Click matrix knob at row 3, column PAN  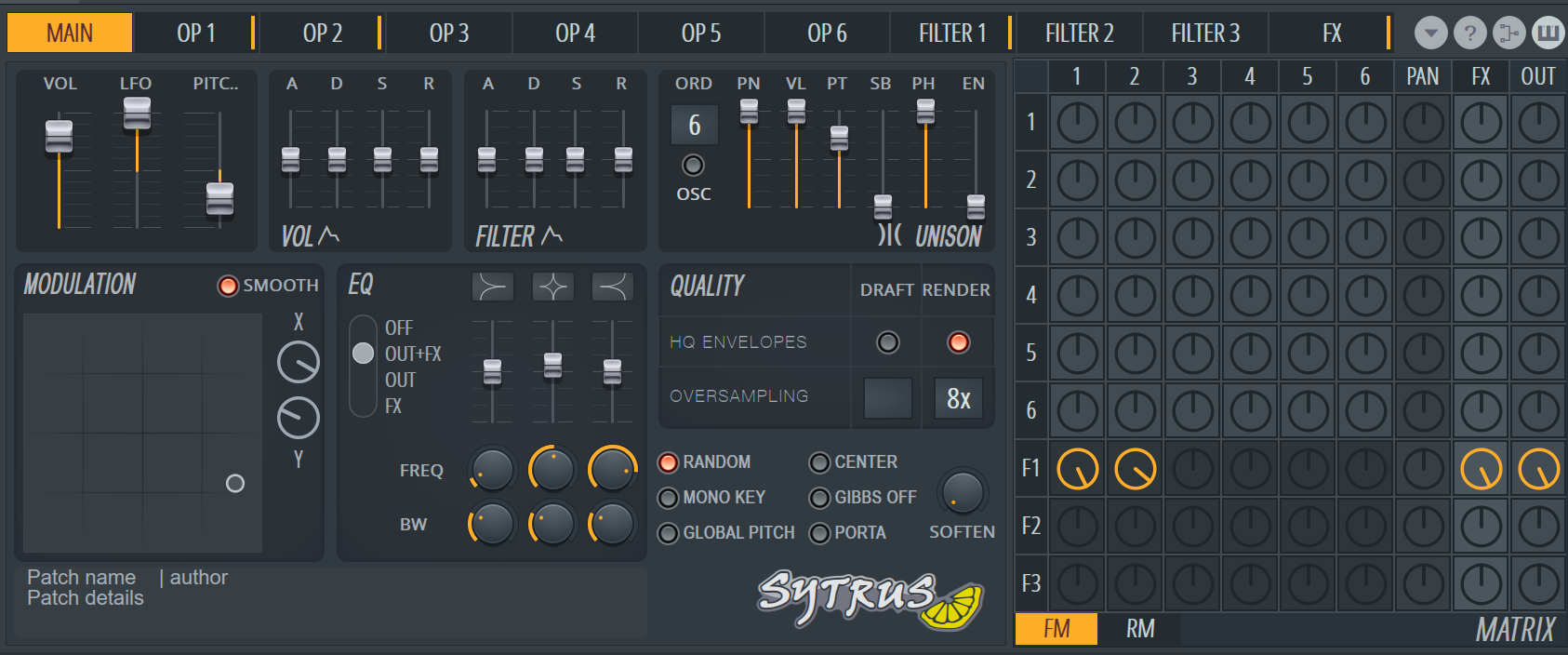[x=1424, y=238]
